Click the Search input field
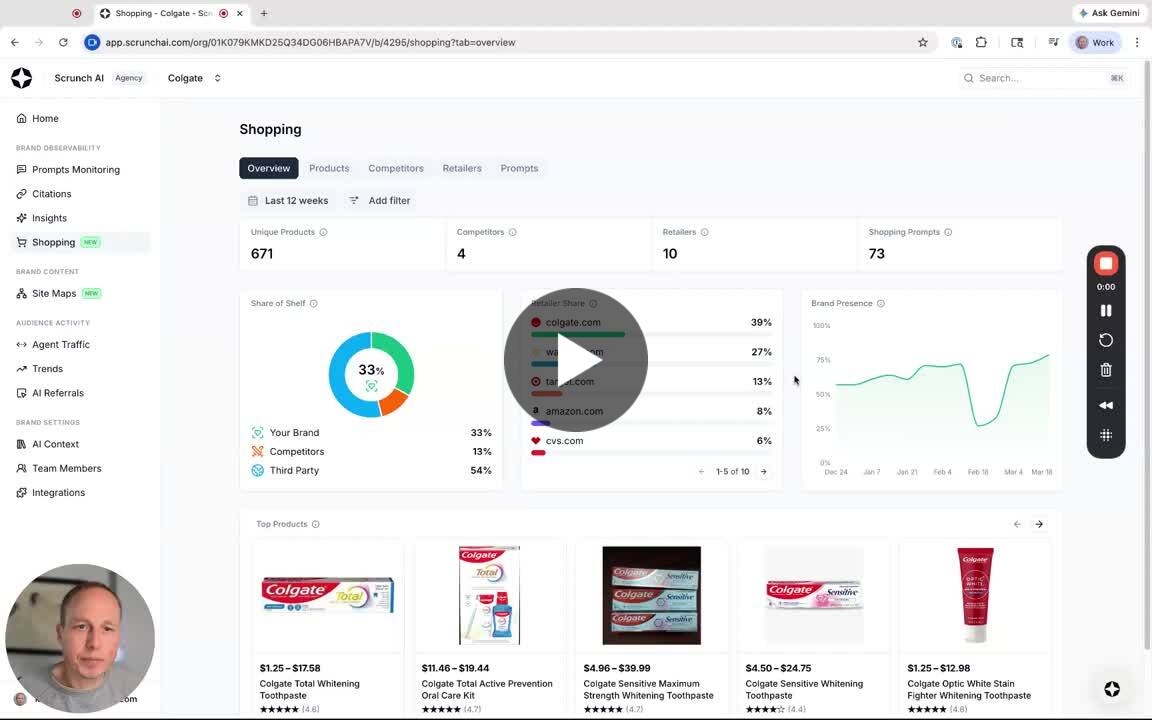Viewport: 1152px width, 720px height. (1040, 78)
